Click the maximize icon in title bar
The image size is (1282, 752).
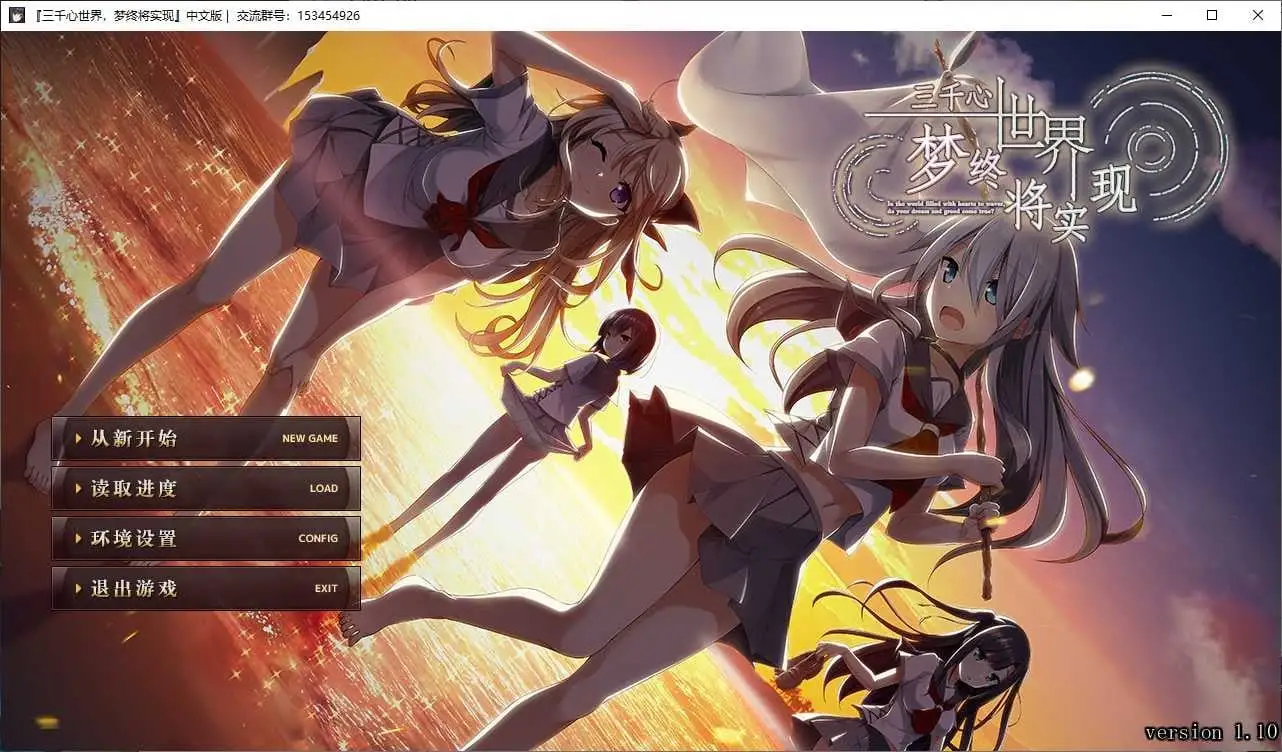[x=1212, y=15]
